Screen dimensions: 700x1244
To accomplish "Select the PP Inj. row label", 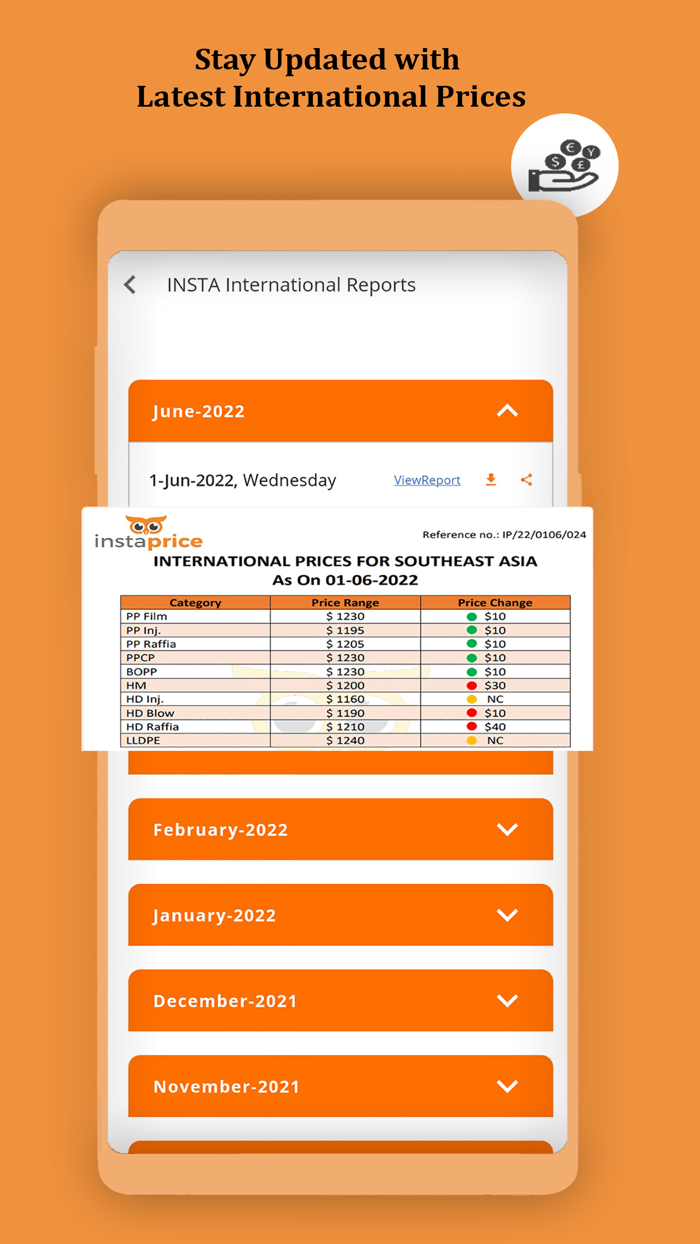I will pos(145,631).
